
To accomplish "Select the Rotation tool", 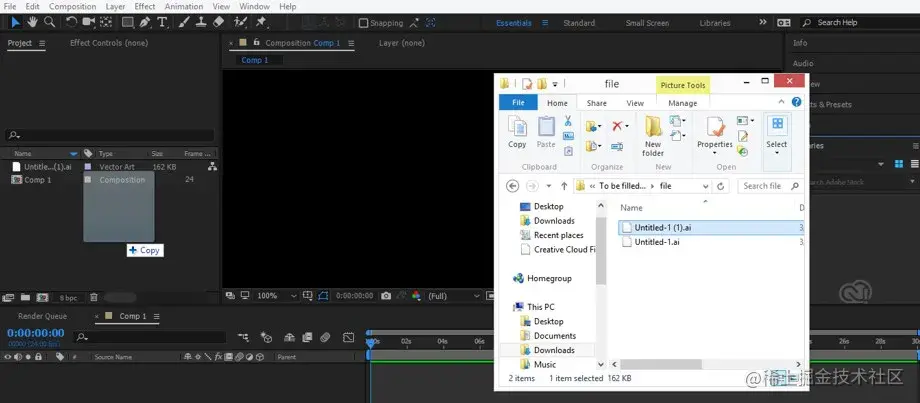I will tap(71, 22).
